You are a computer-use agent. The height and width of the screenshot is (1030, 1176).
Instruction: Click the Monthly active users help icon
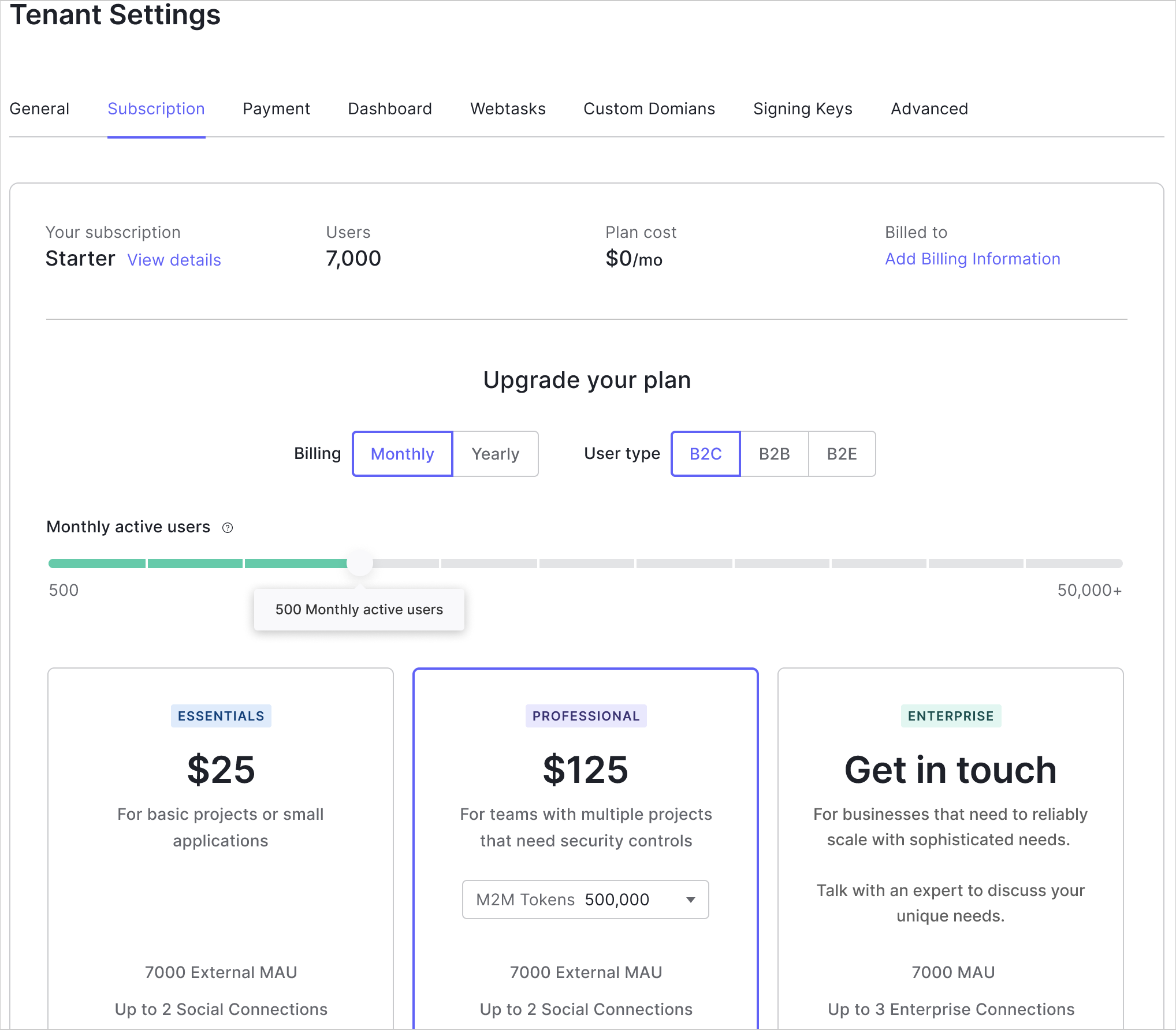coord(228,528)
